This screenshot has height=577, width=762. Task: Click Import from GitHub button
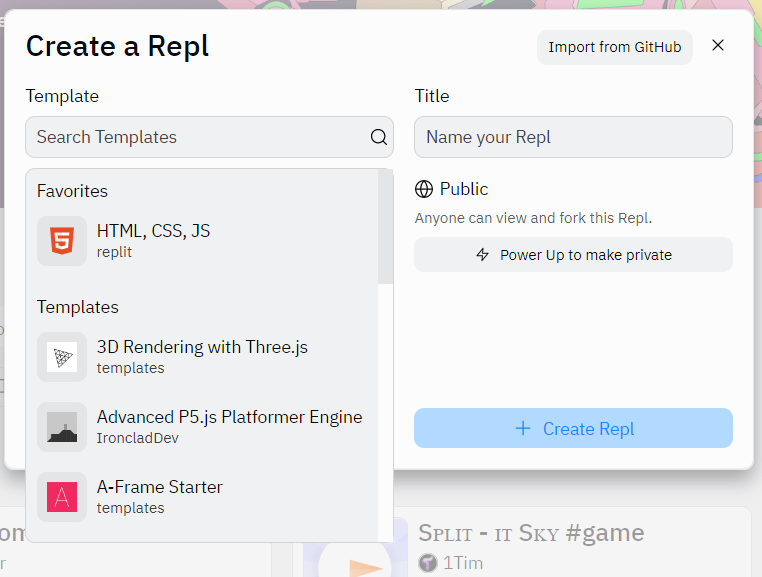tap(615, 47)
